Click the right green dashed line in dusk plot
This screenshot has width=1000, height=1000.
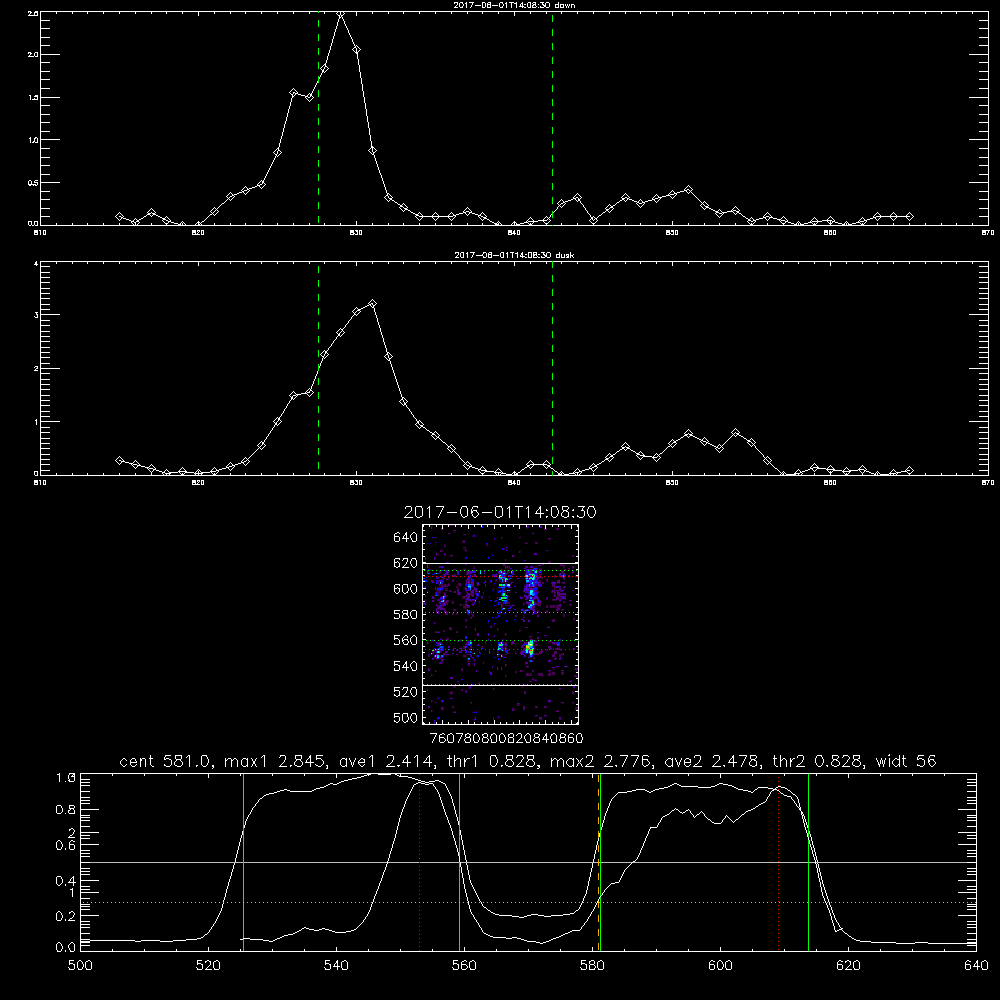click(552, 368)
